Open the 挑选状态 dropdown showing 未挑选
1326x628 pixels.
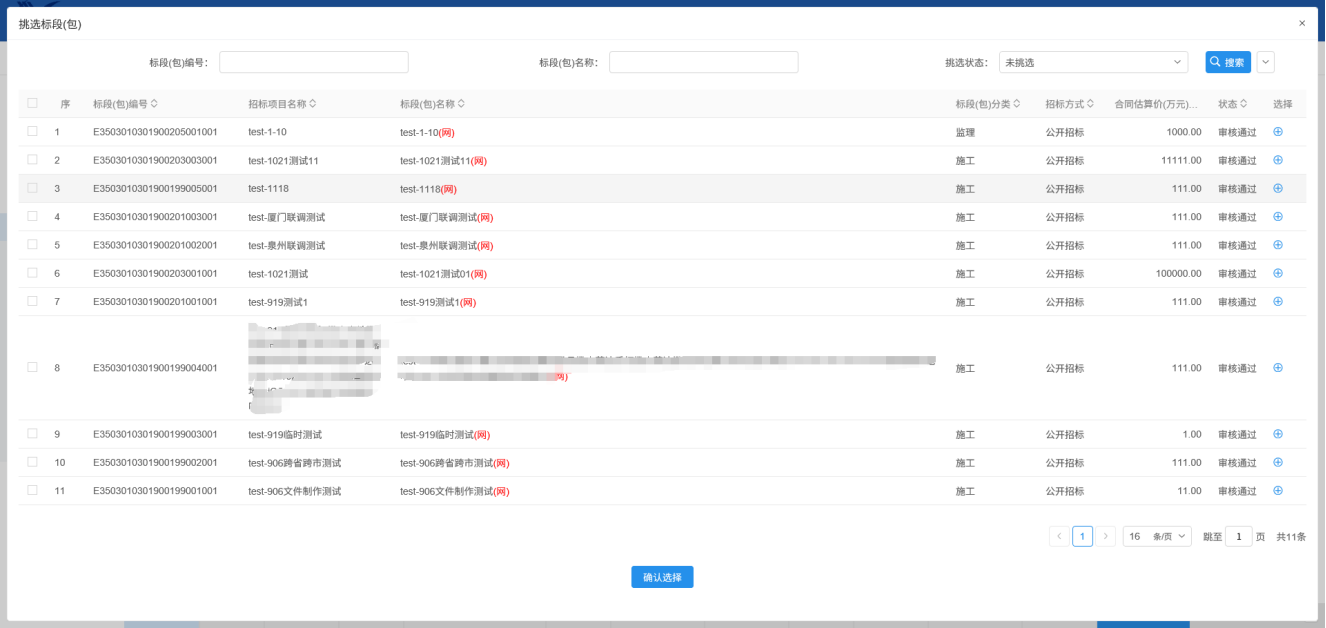[x=1092, y=62]
